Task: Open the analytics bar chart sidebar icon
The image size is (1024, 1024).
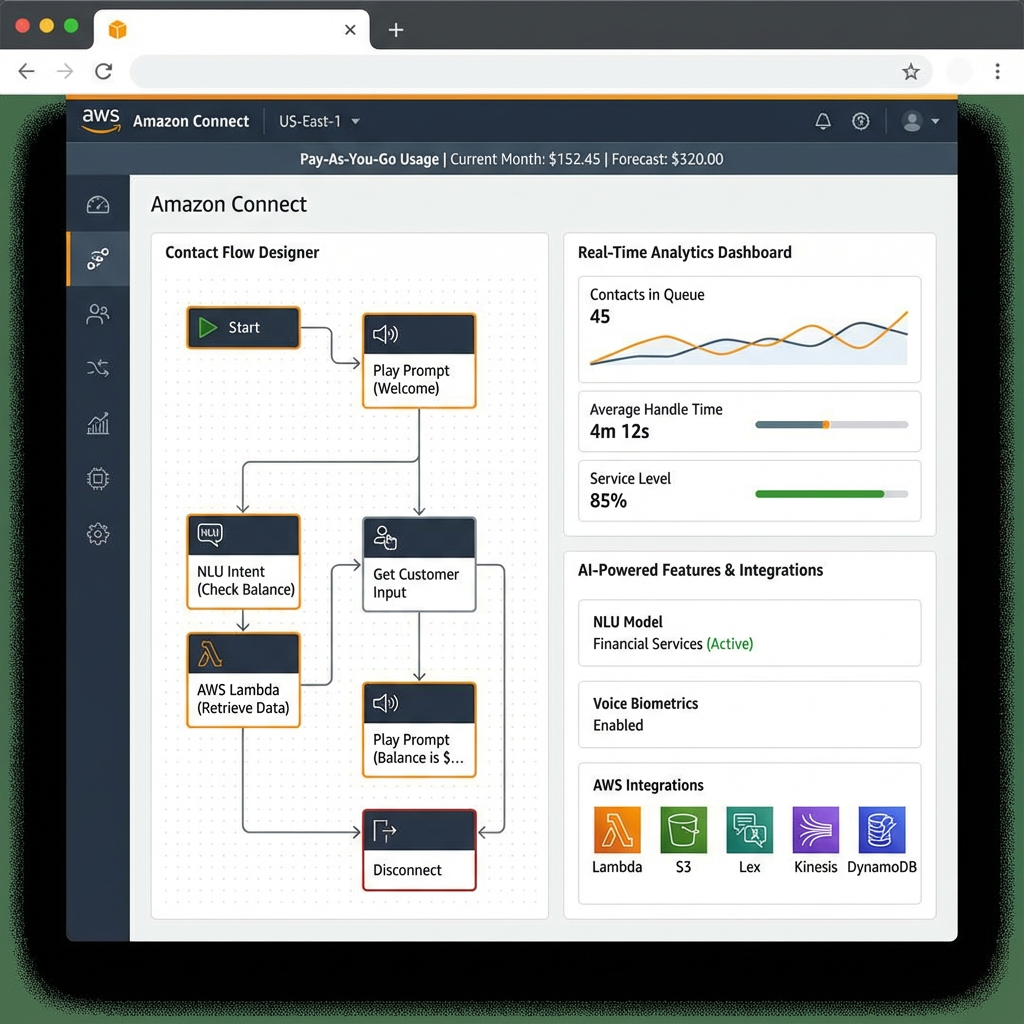Action: point(98,424)
